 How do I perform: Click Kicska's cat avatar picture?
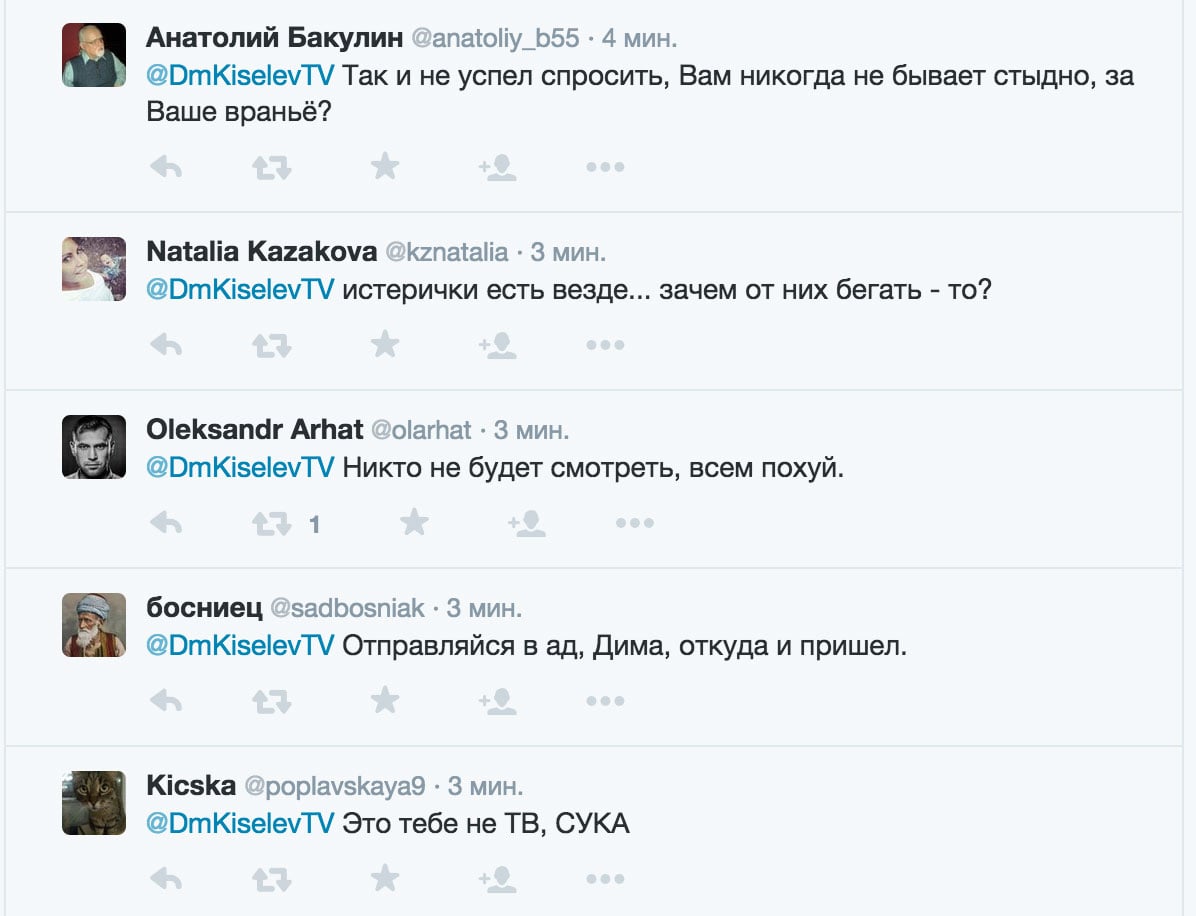[94, 802]
